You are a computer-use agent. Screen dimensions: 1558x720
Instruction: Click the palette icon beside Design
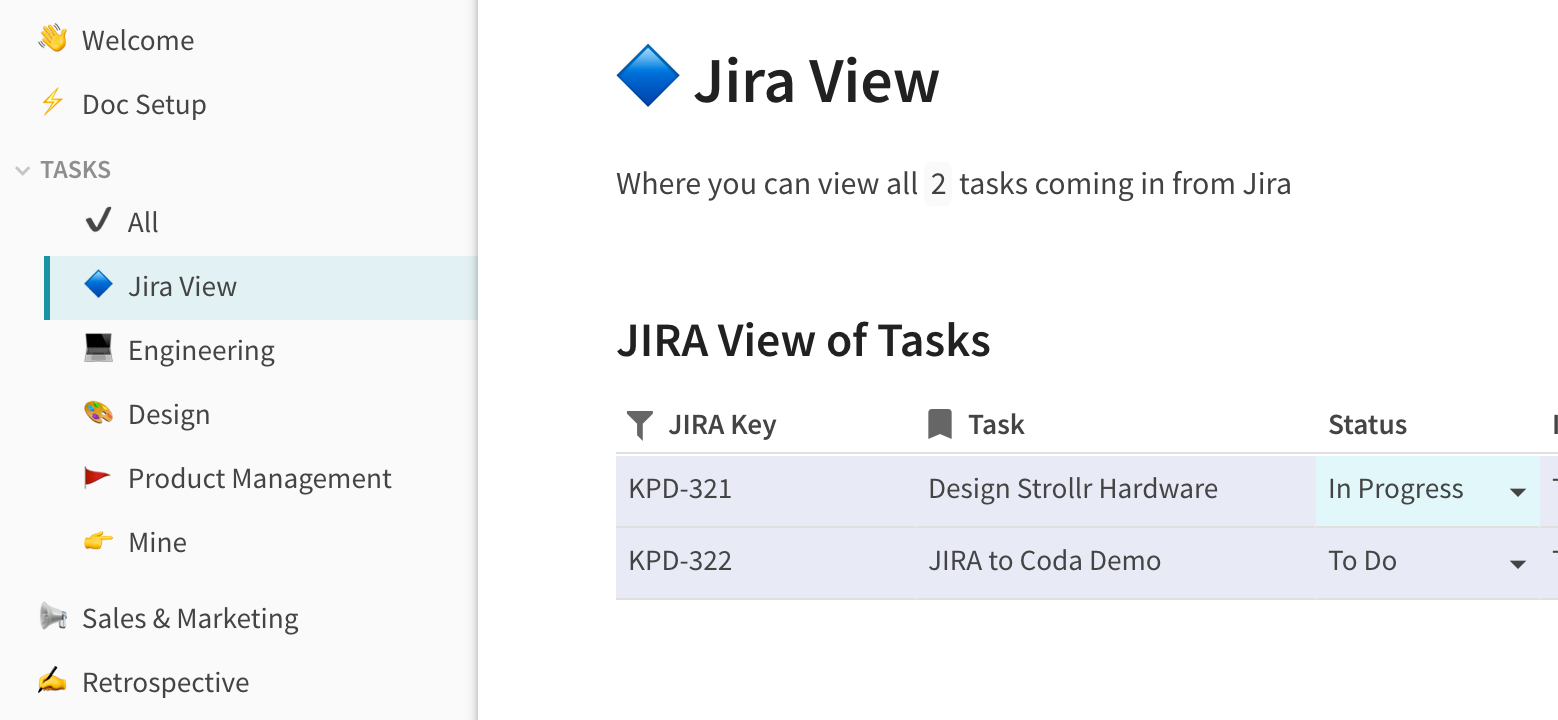(x=99, y=412)
